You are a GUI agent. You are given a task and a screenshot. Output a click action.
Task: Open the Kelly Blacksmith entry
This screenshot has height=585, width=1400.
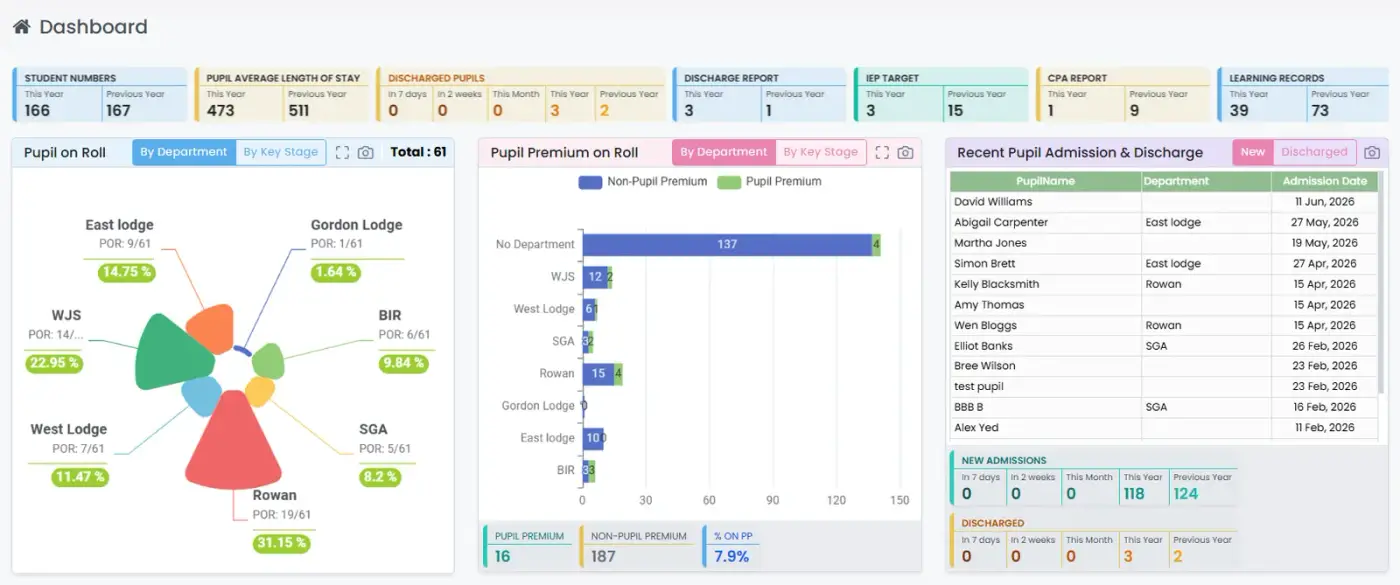pos(1163,284)
